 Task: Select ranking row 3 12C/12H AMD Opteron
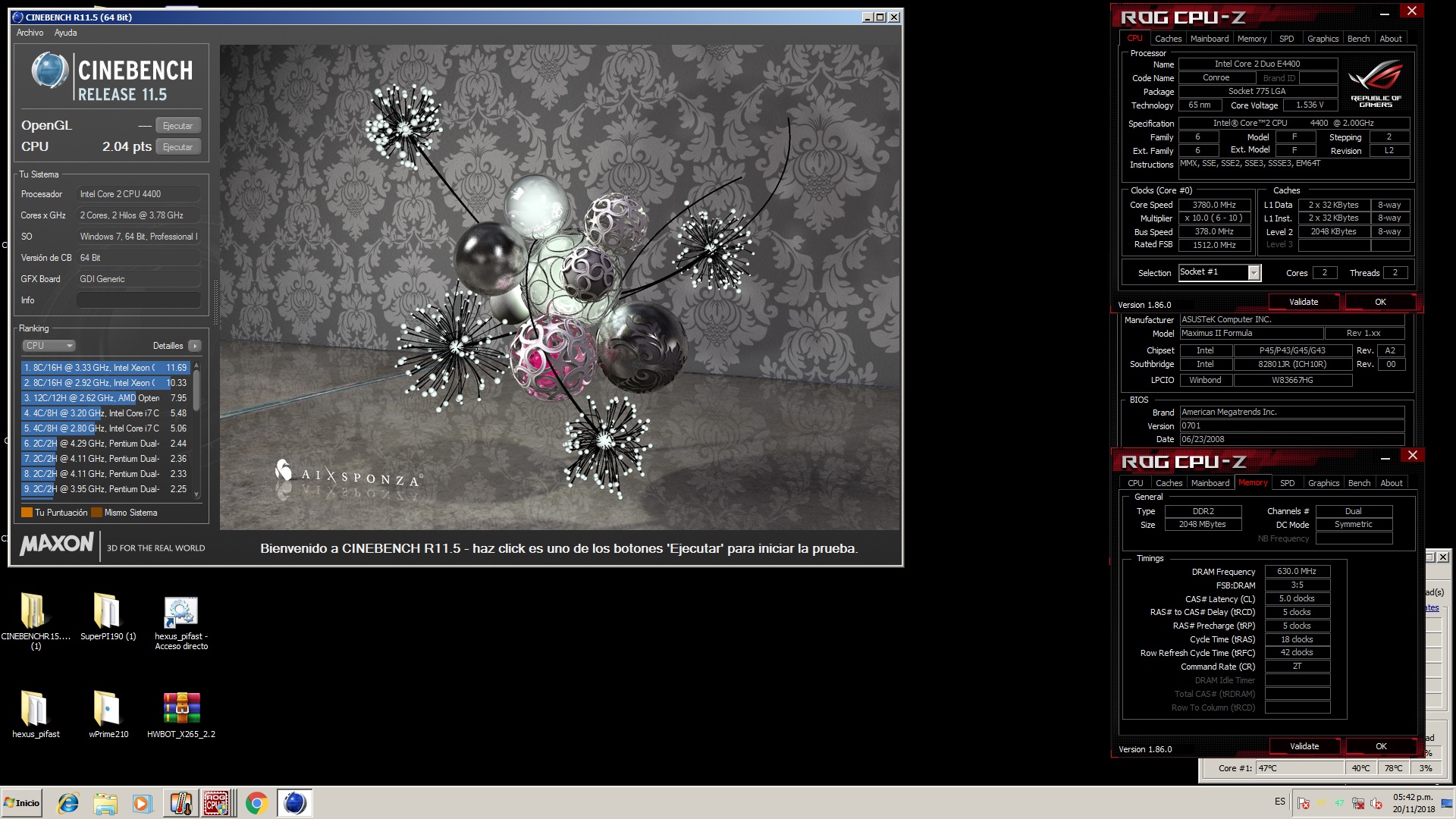[105, 398]
